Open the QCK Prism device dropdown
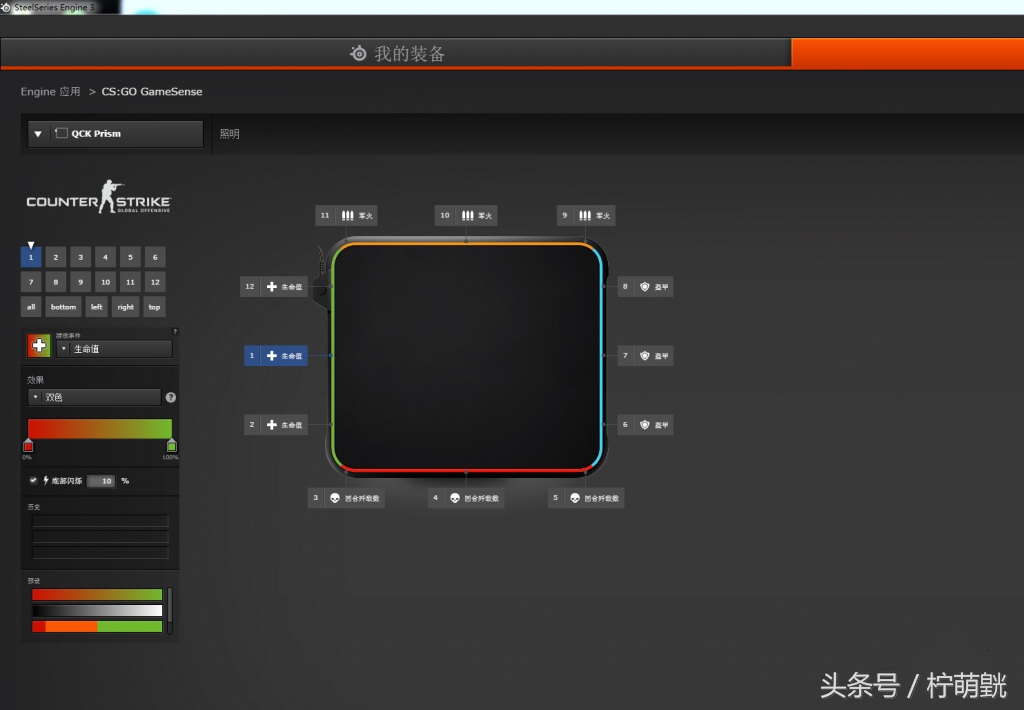1024x710 pixels. [x=113, y=133]
